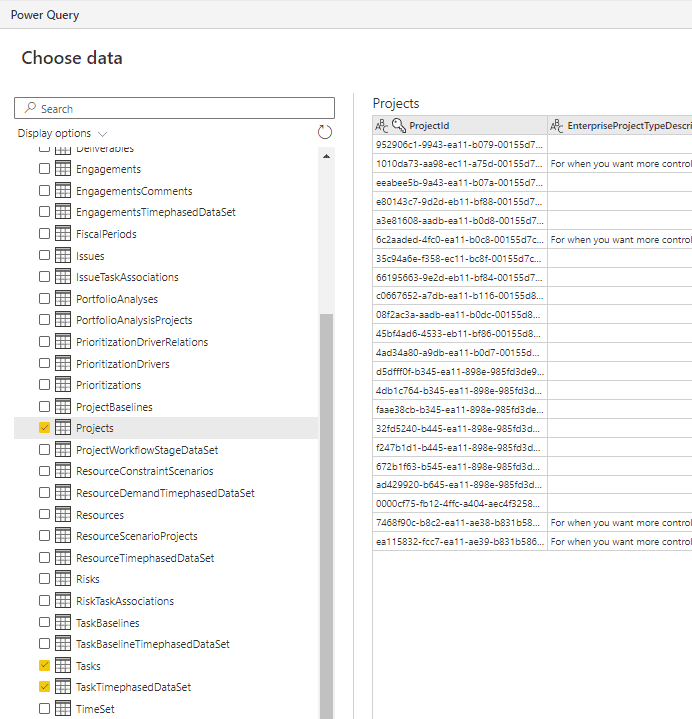Check the Engagements checkbox
692x719 pixels.
pos(44,168)
